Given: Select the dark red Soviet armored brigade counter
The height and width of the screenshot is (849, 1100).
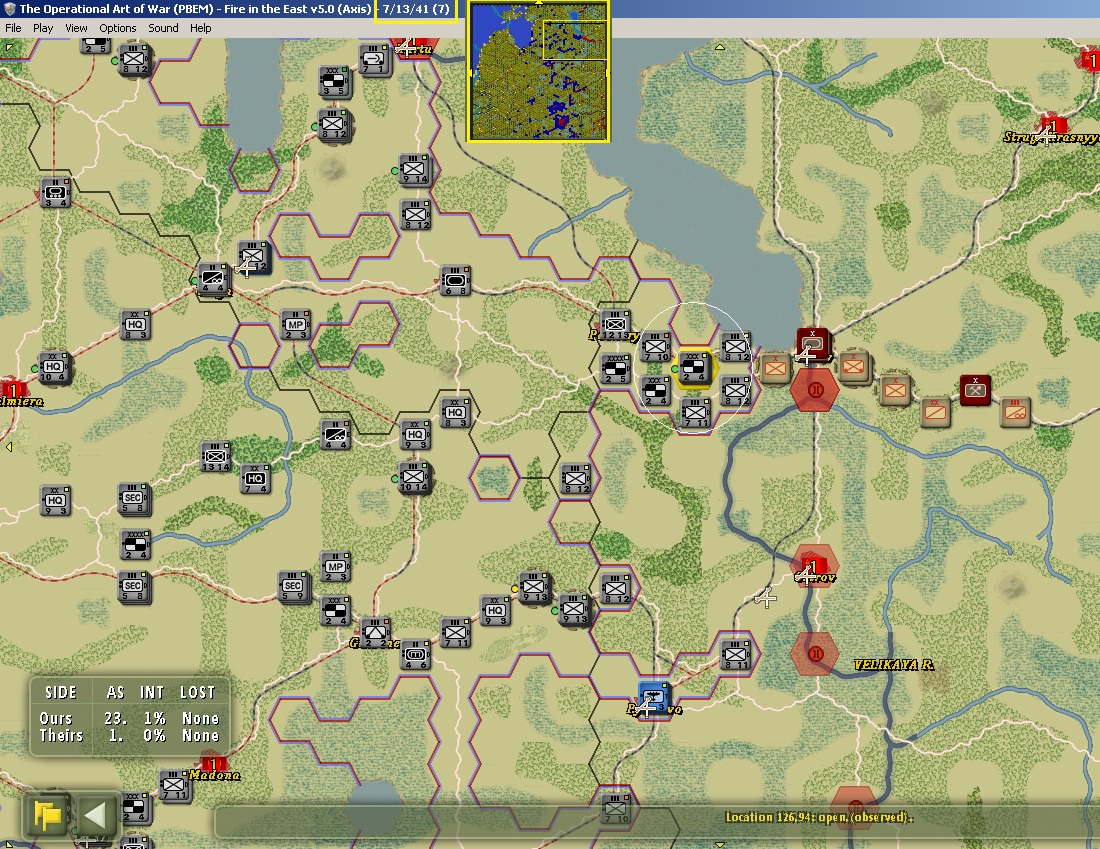Looking at the screenshot, I should pyautogui.click(x=812, y=344).
